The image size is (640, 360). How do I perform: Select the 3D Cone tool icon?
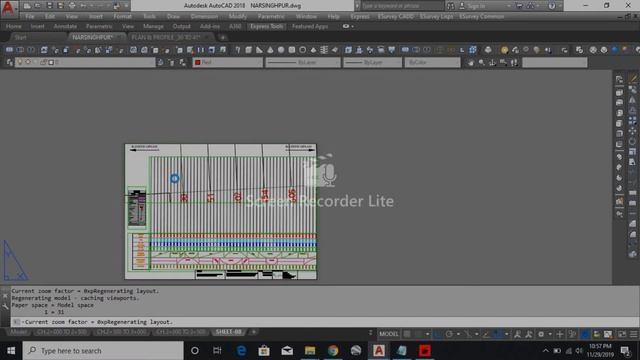pyautogui.click(x=270, y=50)
